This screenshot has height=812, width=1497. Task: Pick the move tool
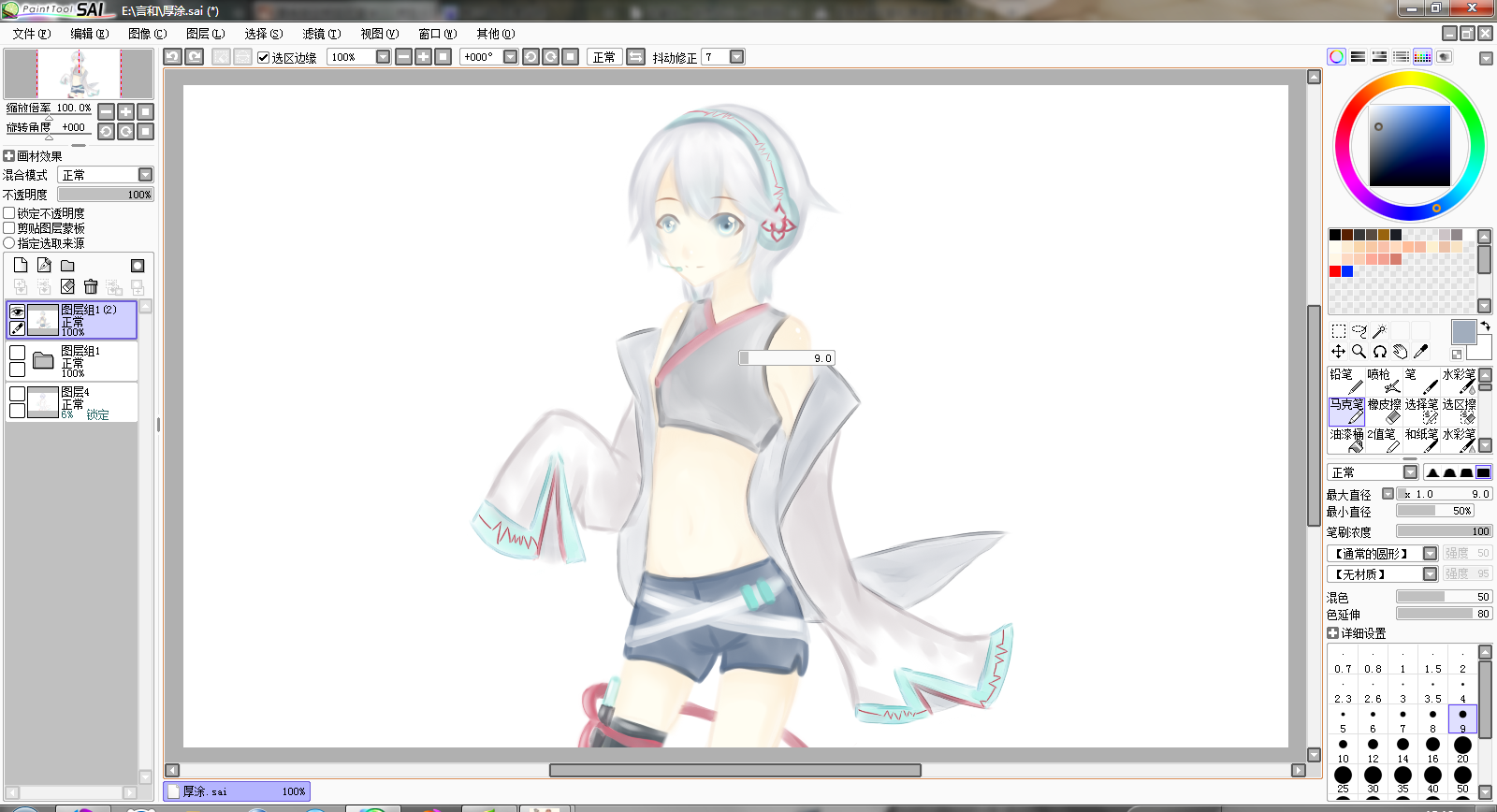click(x=1339, y=352)
